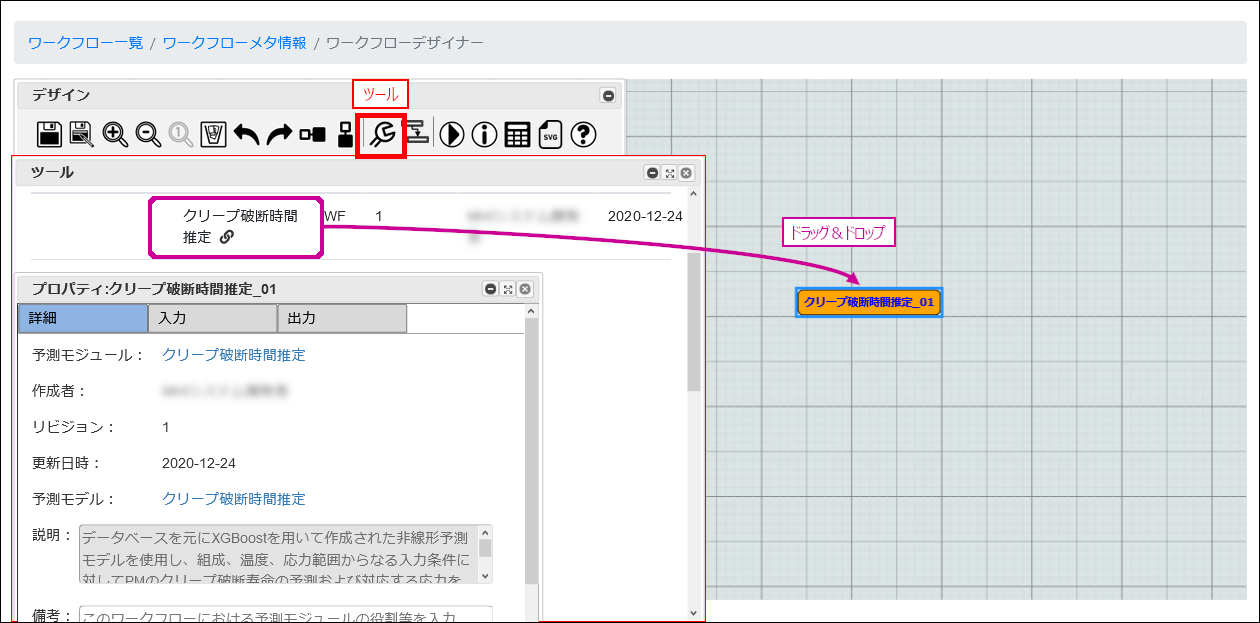Click the 備考 text input field

click(x=285, y=615)
